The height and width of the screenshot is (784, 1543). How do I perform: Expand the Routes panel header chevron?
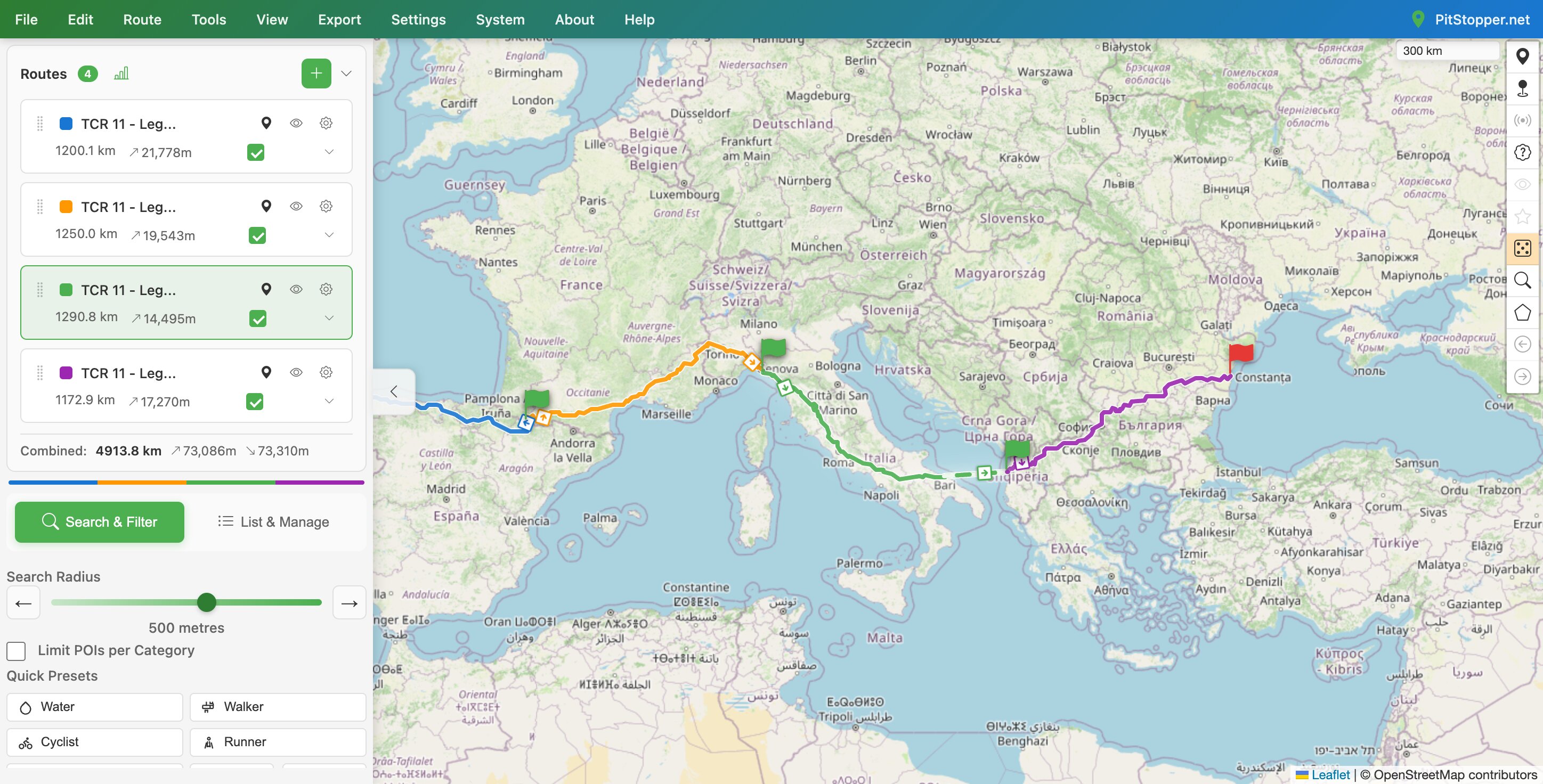[346, 73]
